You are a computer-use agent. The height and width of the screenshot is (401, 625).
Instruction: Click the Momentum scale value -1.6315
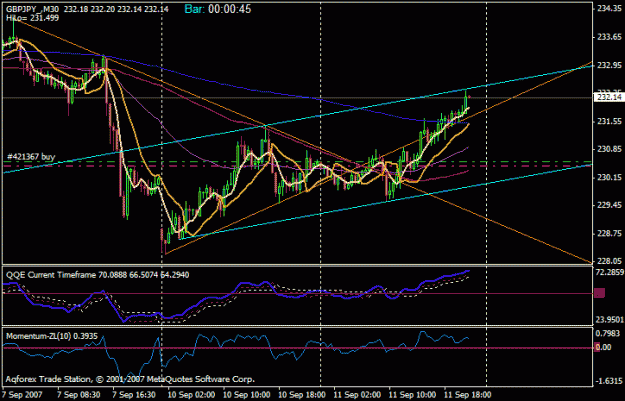pyautogui.click(x=609, y=381)
